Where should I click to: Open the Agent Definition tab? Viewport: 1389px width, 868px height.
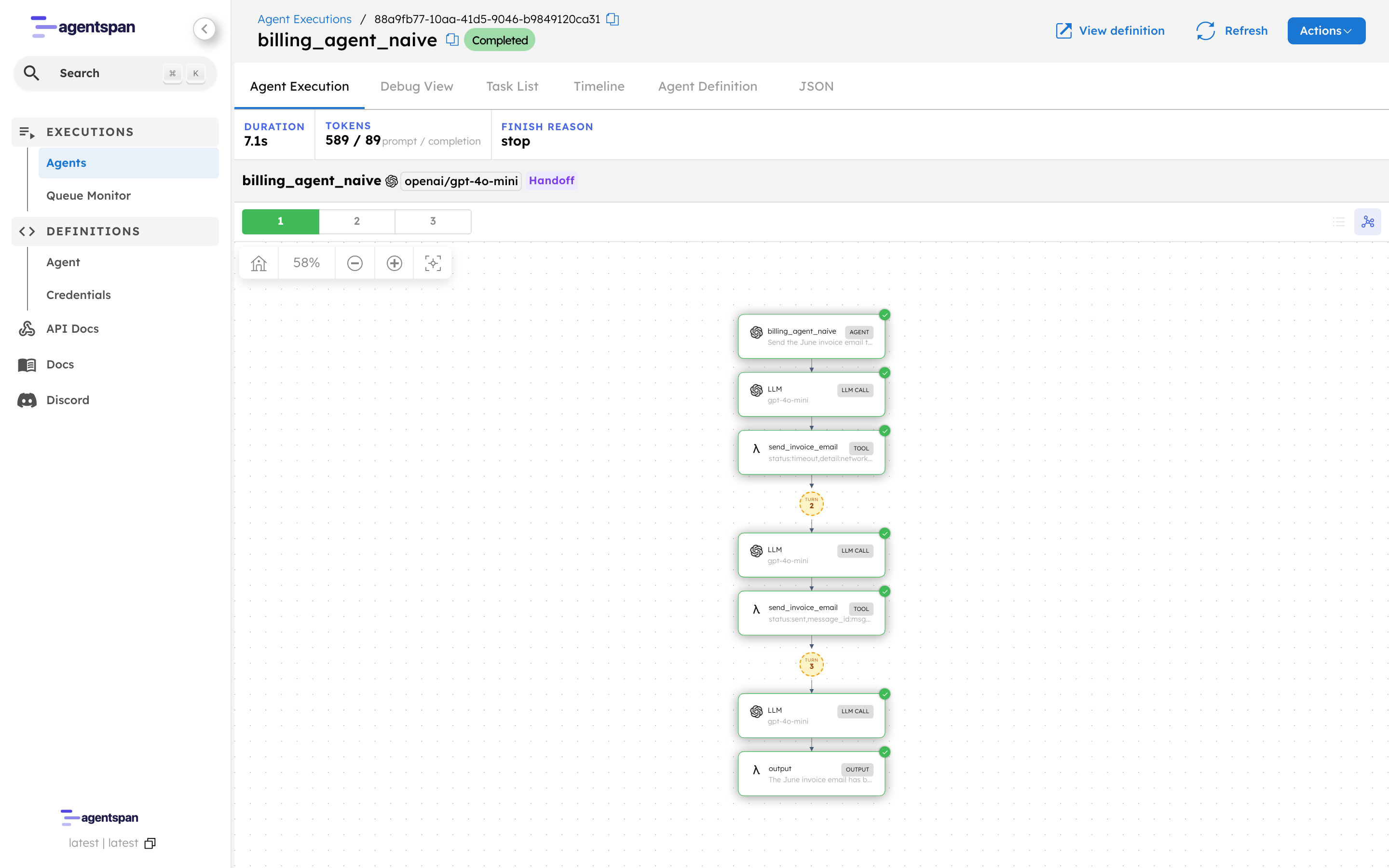(707, 86)
